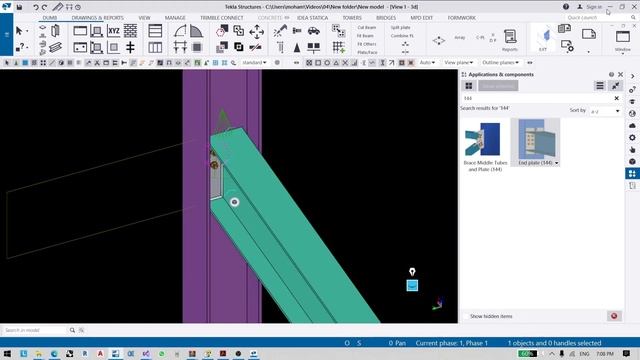This screenshot has width=640, height=360.
Task: Toggle snap to circle center switch
Action: (x=327, y=63)
